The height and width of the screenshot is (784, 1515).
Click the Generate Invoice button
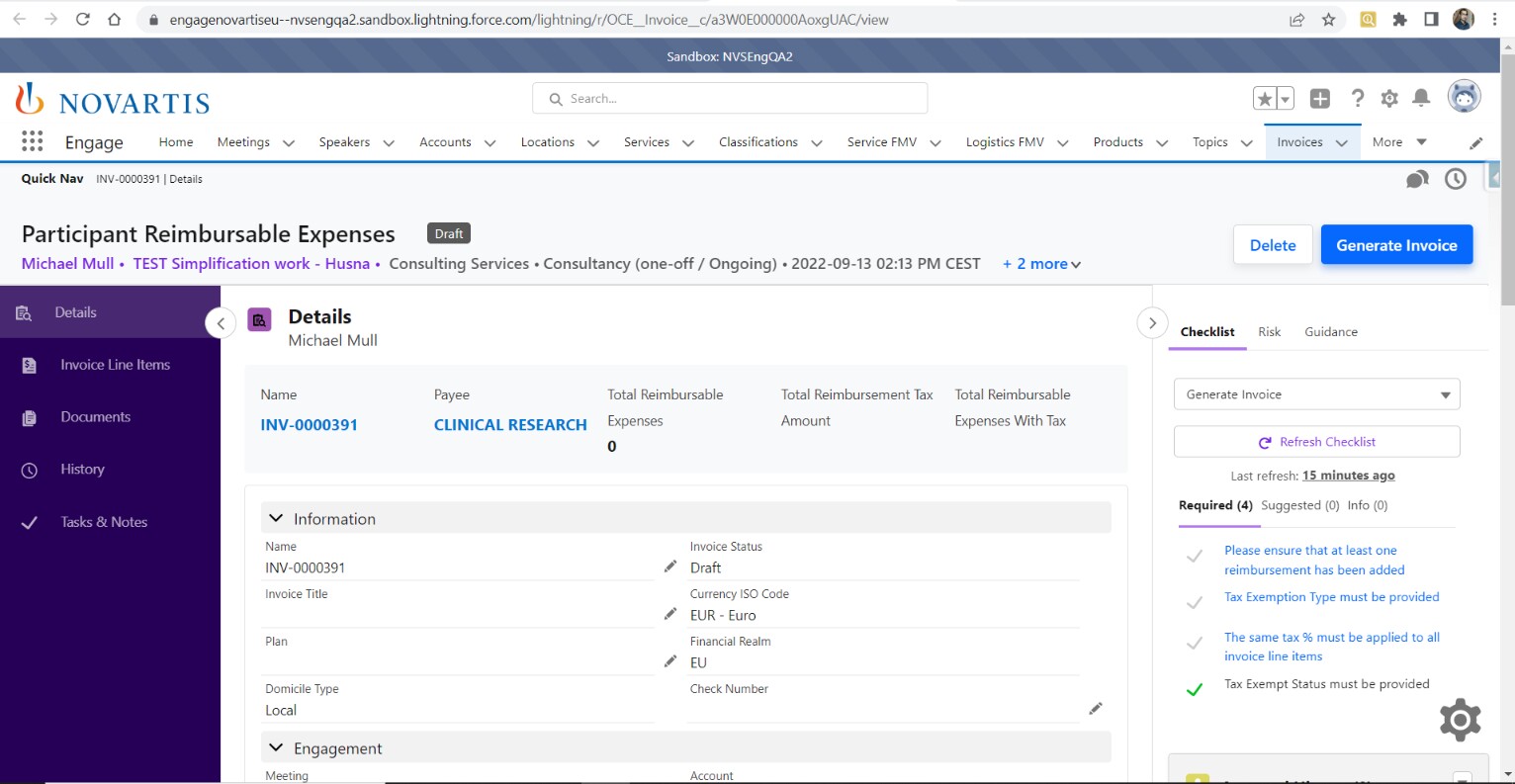(x=1396, y=244)
